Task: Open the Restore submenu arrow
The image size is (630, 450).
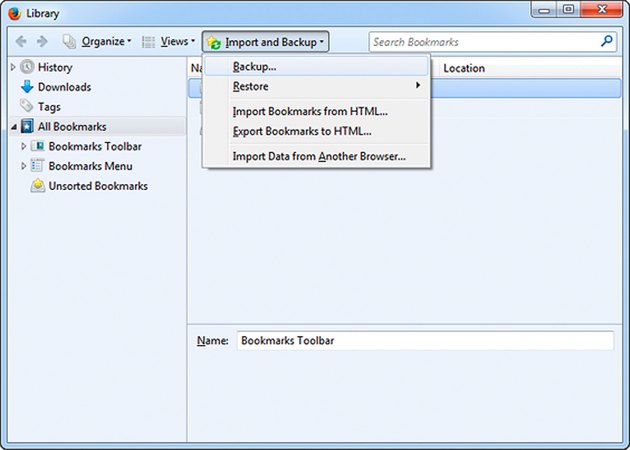Action: point(418,85)
